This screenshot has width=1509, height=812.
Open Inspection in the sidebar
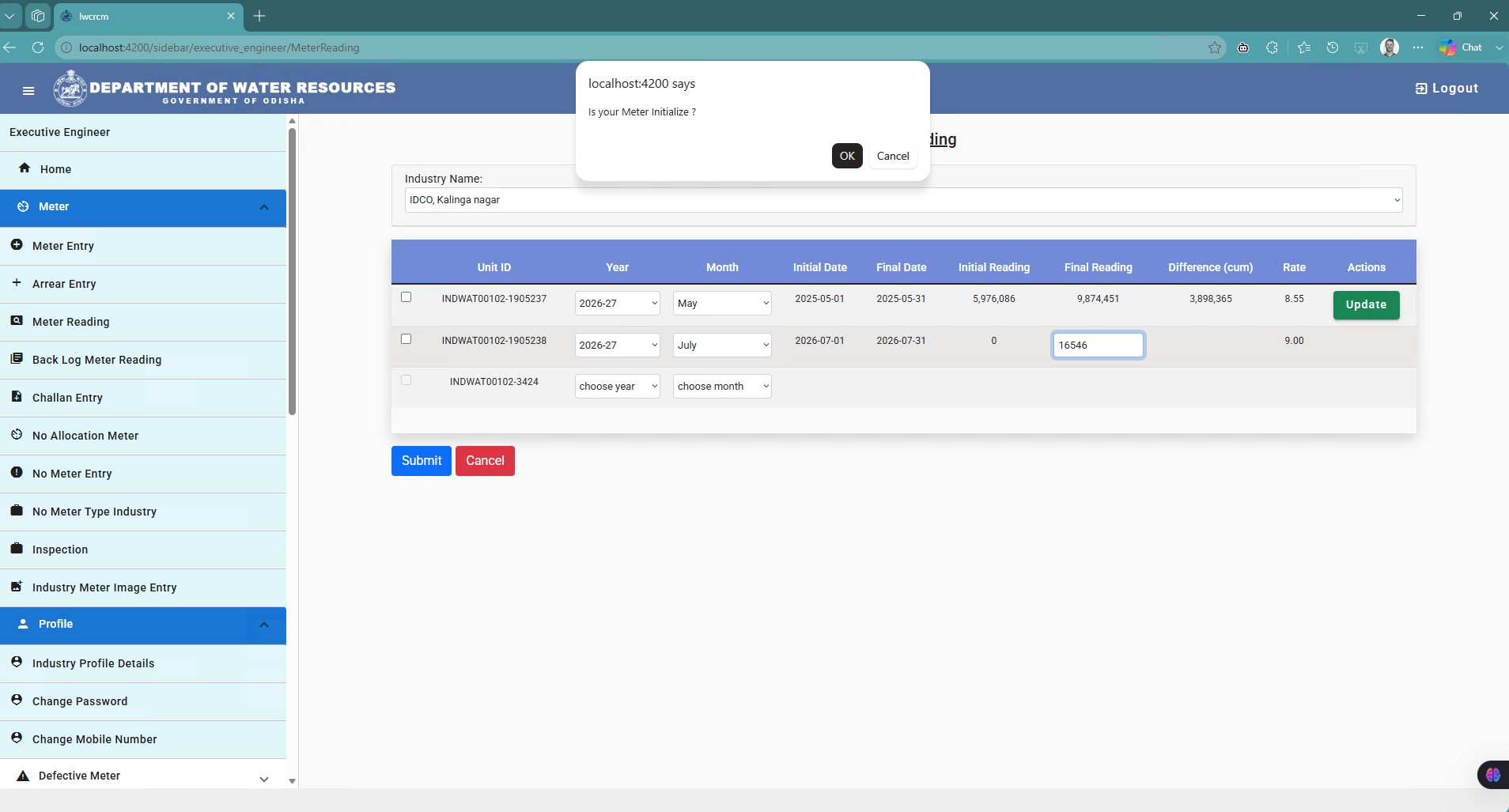[x=143, y=550]
